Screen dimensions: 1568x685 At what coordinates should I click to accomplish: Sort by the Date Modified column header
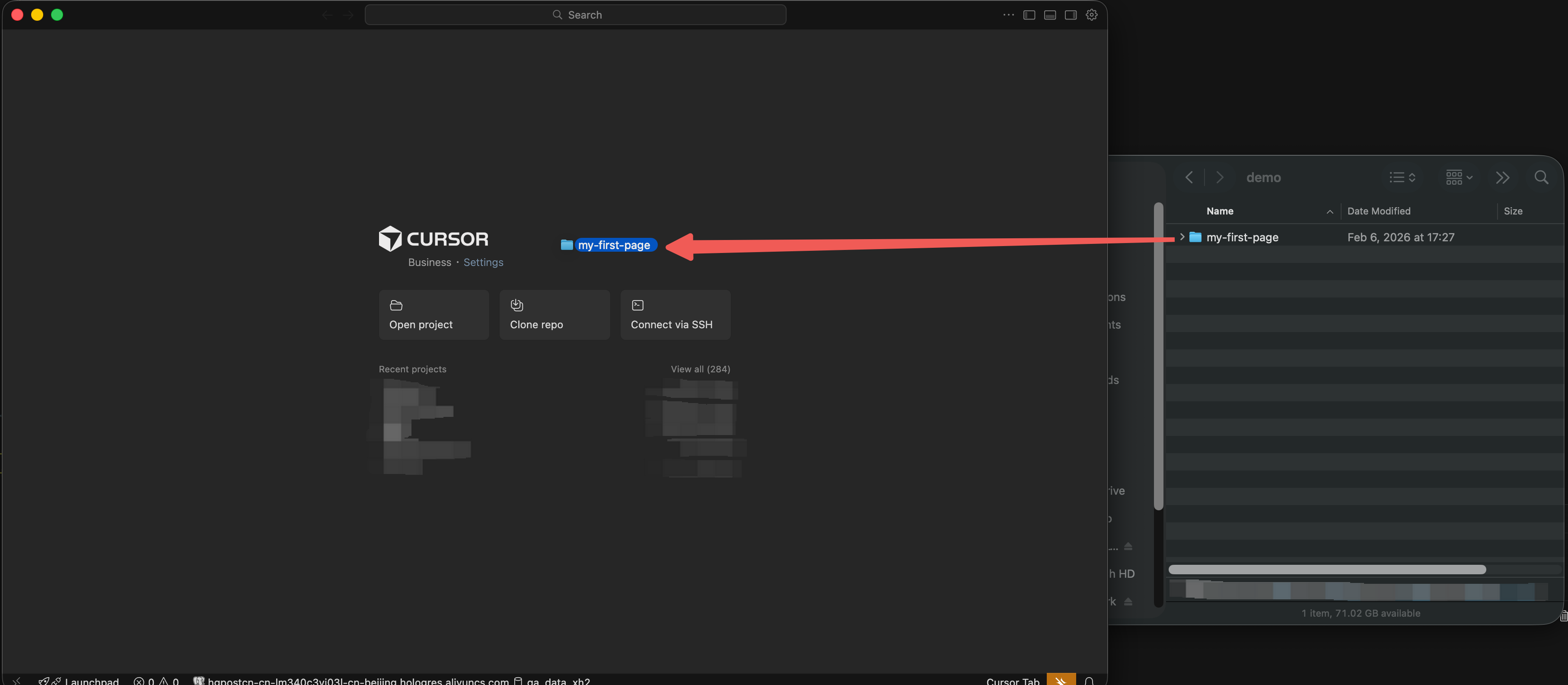1378,211
